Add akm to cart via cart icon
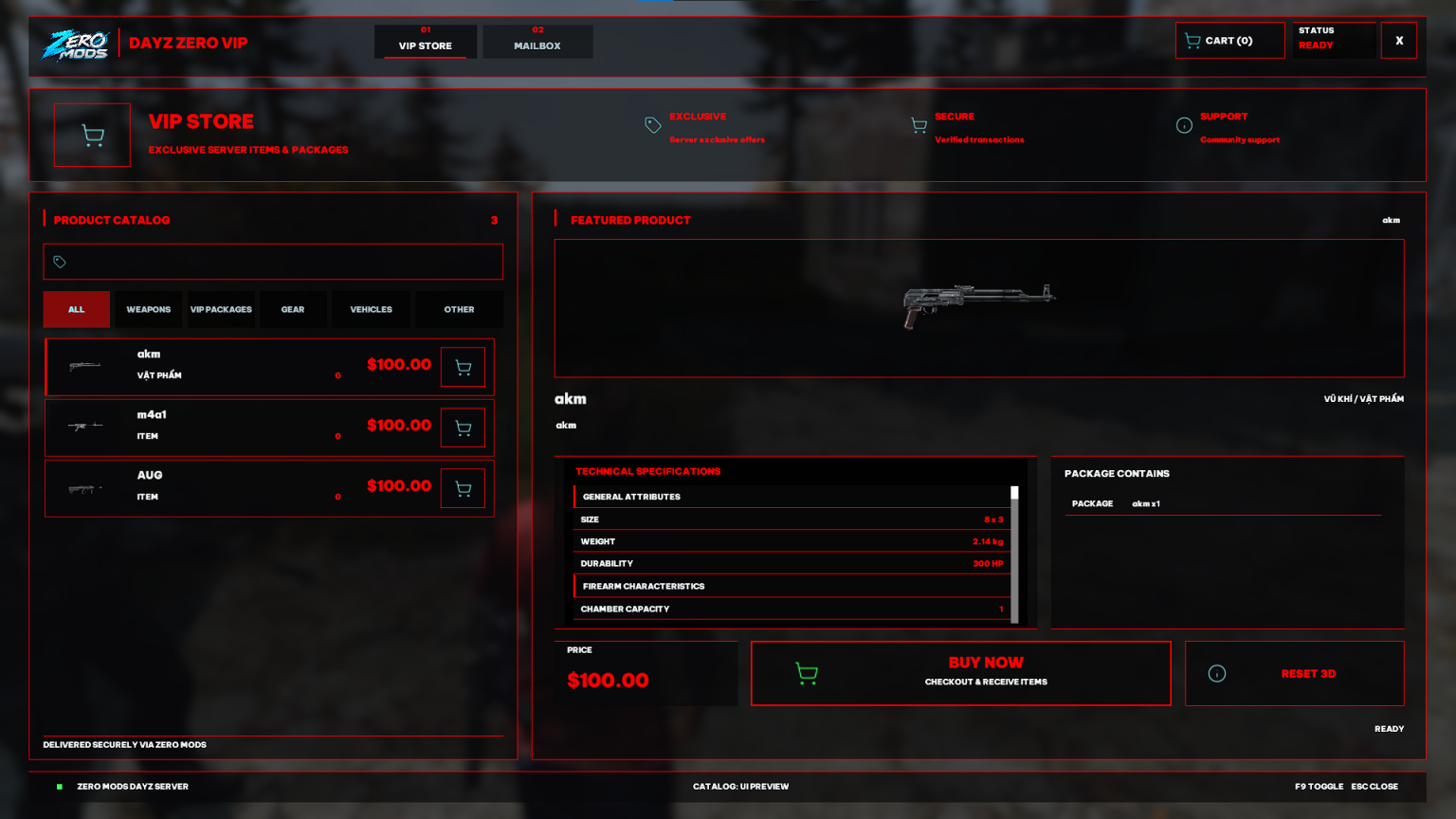Viewport: 1456px width, 819px height. click(463, 368)
